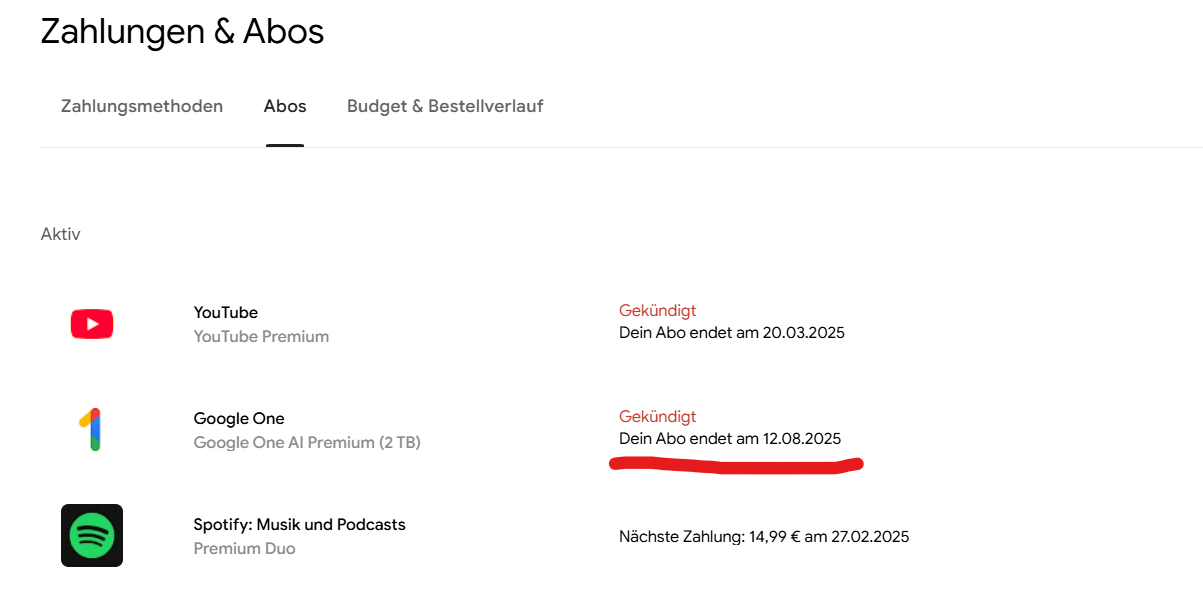Screen dimensions: 1203x608
Task: Switch to the Zahlungsmethoden tab
Action: (x=142, y=106)
